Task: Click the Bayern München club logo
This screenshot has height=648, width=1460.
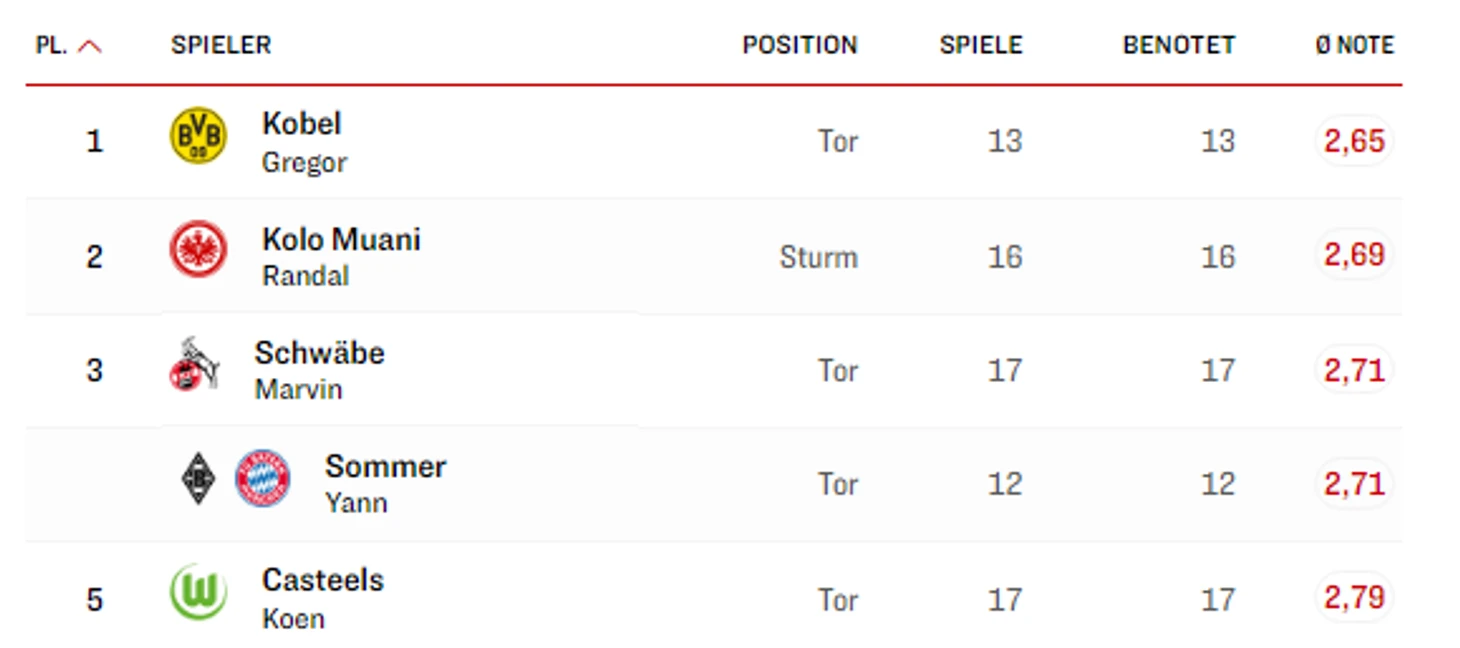Action: point(263,478)
